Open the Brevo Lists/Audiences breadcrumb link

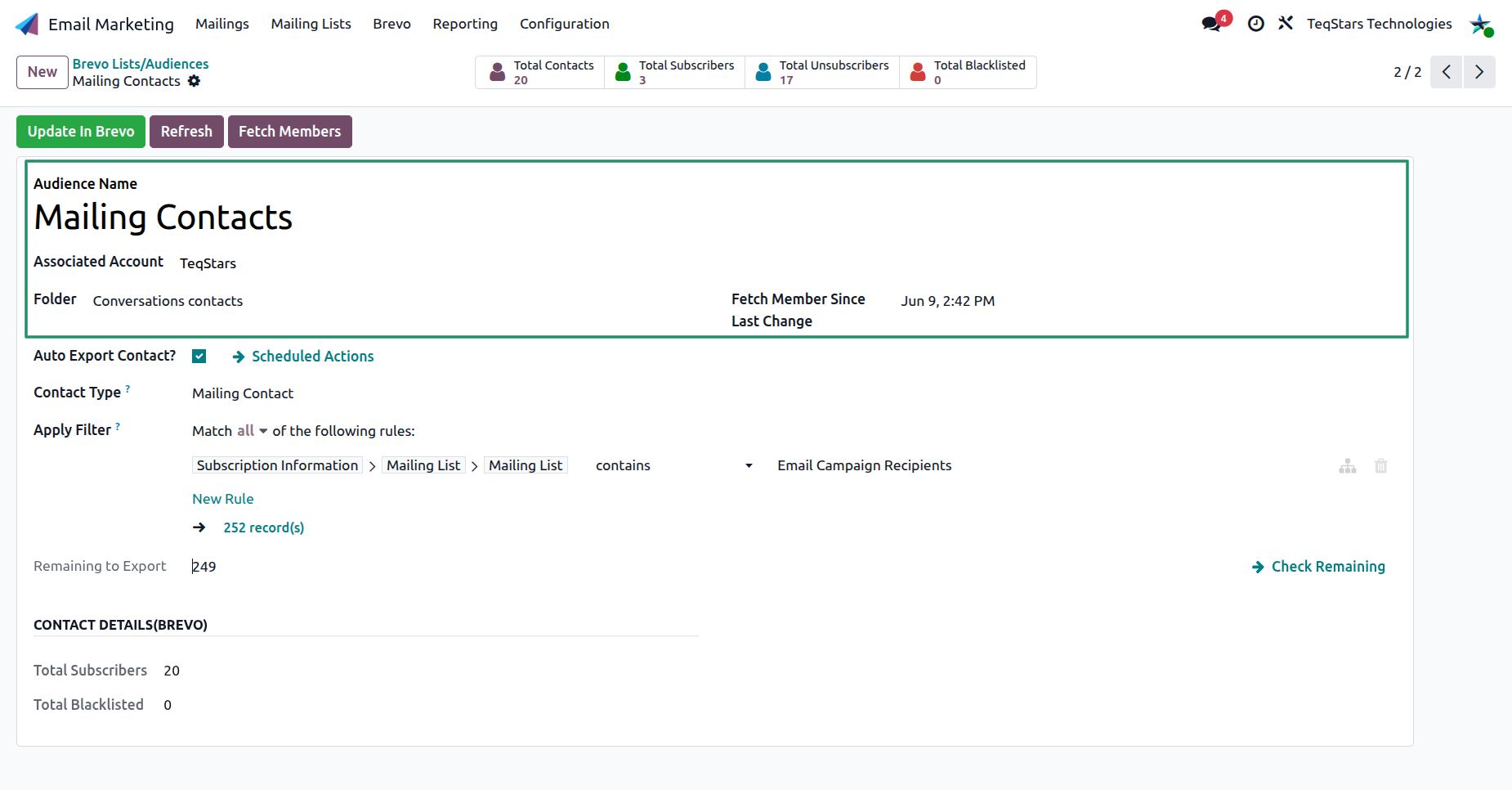(x=141, y=64)
